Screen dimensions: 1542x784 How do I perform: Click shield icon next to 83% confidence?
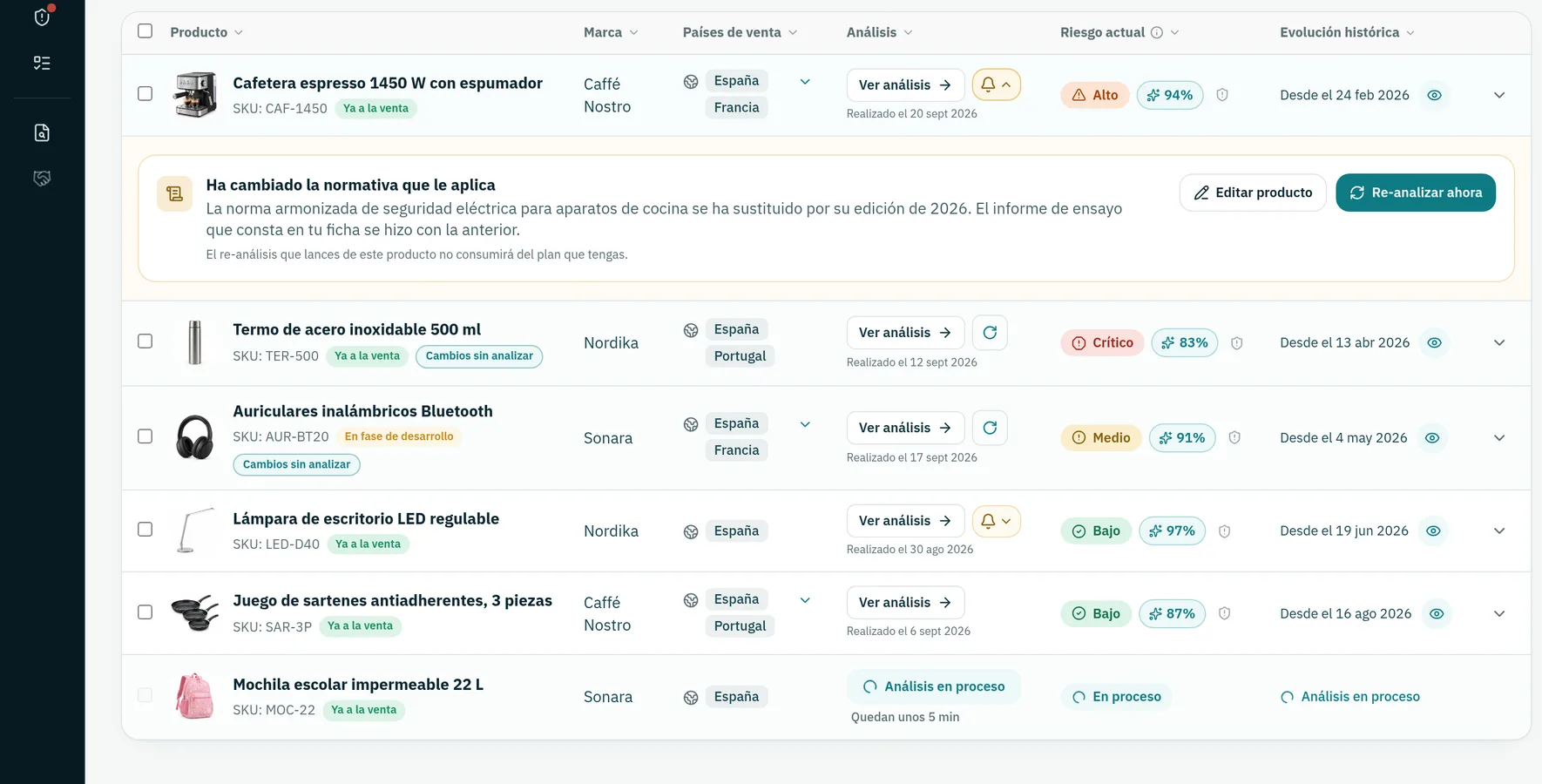[x=1236, y=343]
